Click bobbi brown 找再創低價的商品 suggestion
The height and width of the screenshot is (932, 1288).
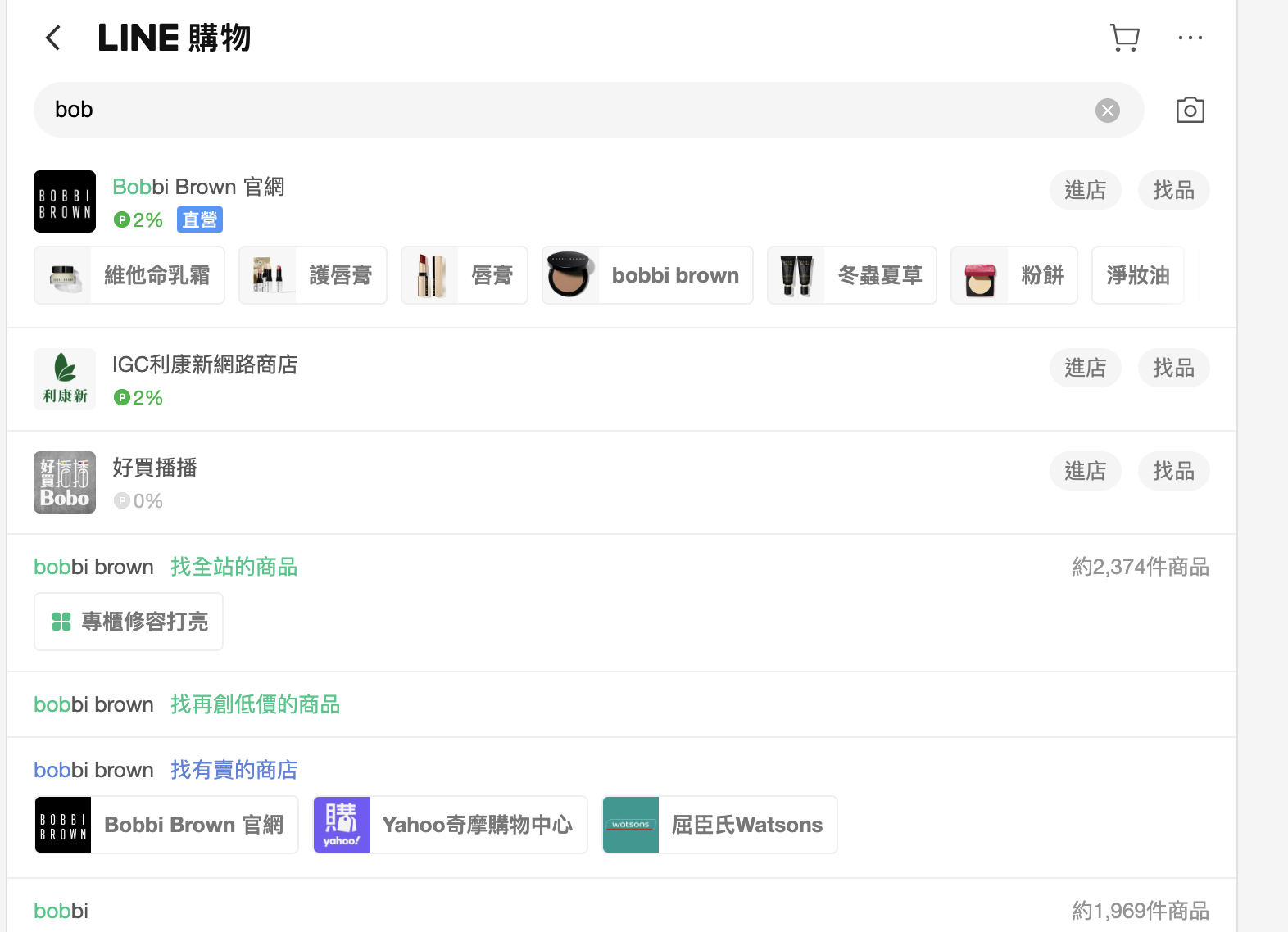[x=187, y=704]
